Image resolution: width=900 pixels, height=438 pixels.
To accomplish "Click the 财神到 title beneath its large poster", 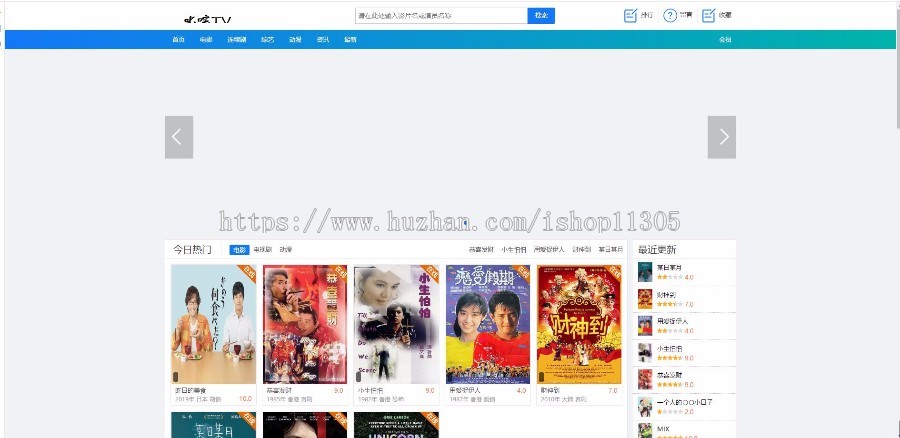I will click(x=550, y=390).
